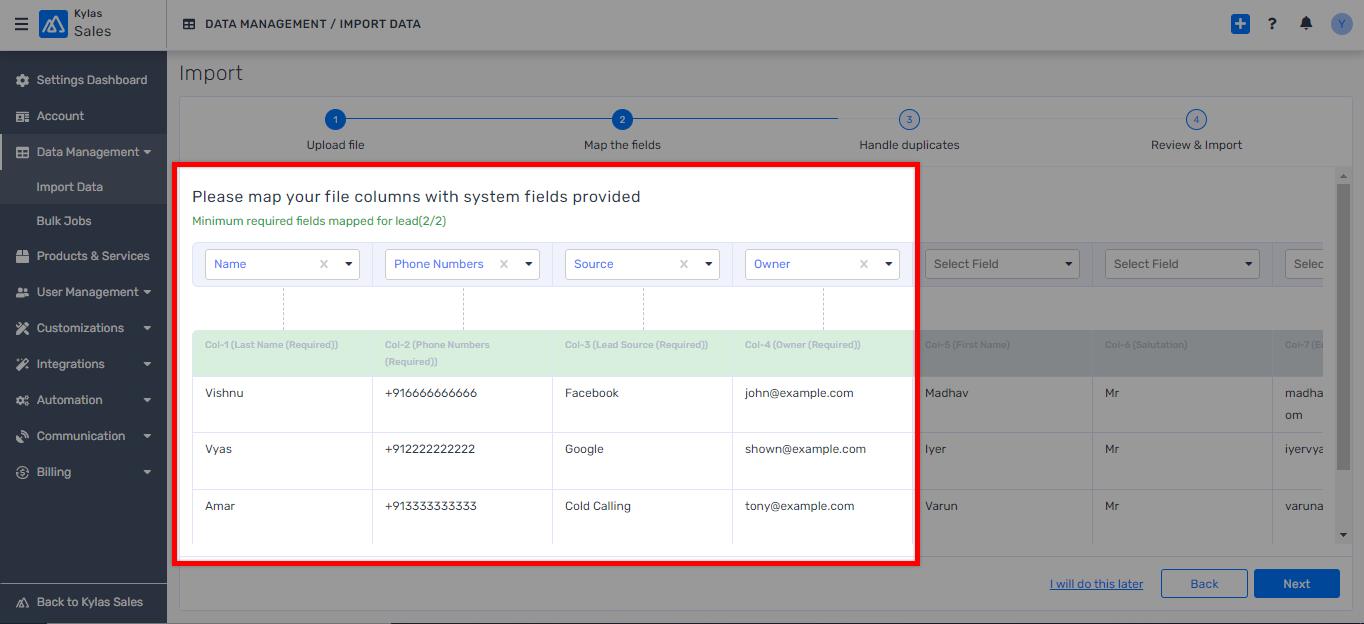1364x624 pixels.
Task: Click the Next button
Action: point(1297,584)
